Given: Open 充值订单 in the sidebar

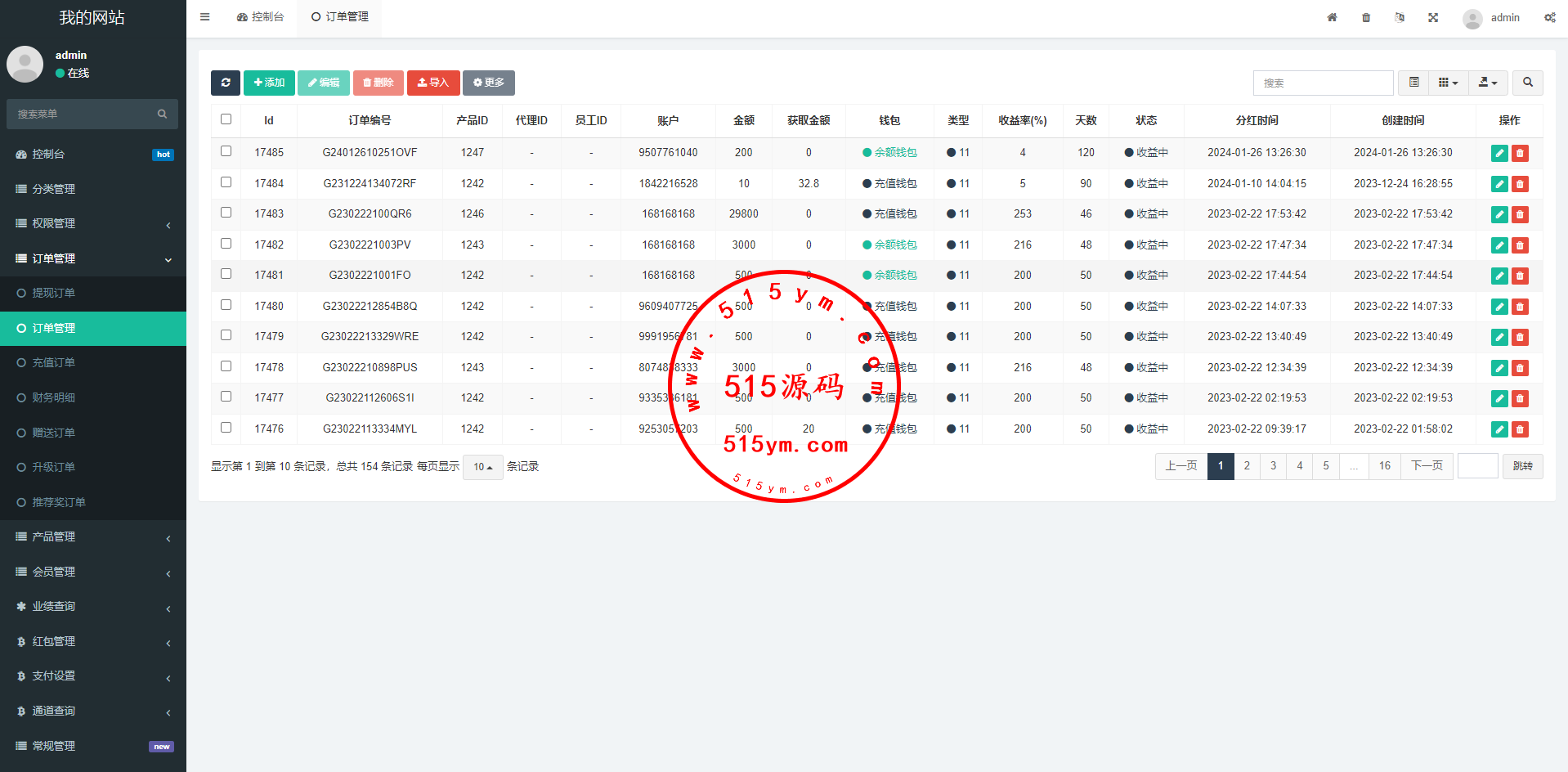Looking at the screenshot, I should coord(54,362).
